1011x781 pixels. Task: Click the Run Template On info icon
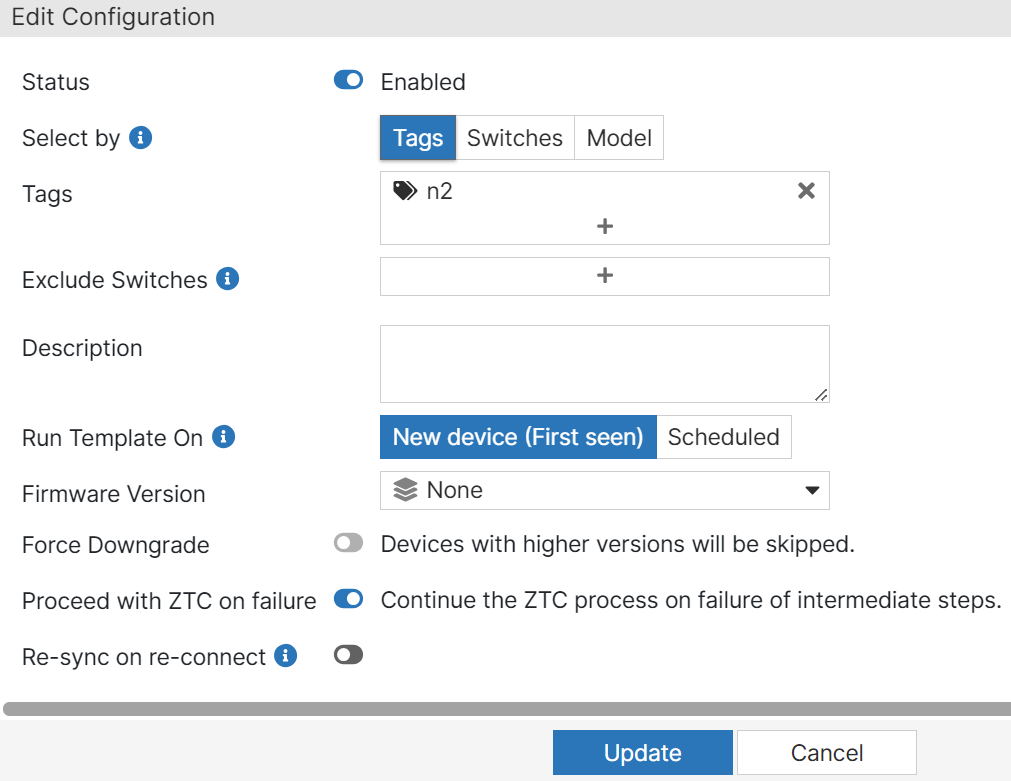click(224, 437)
